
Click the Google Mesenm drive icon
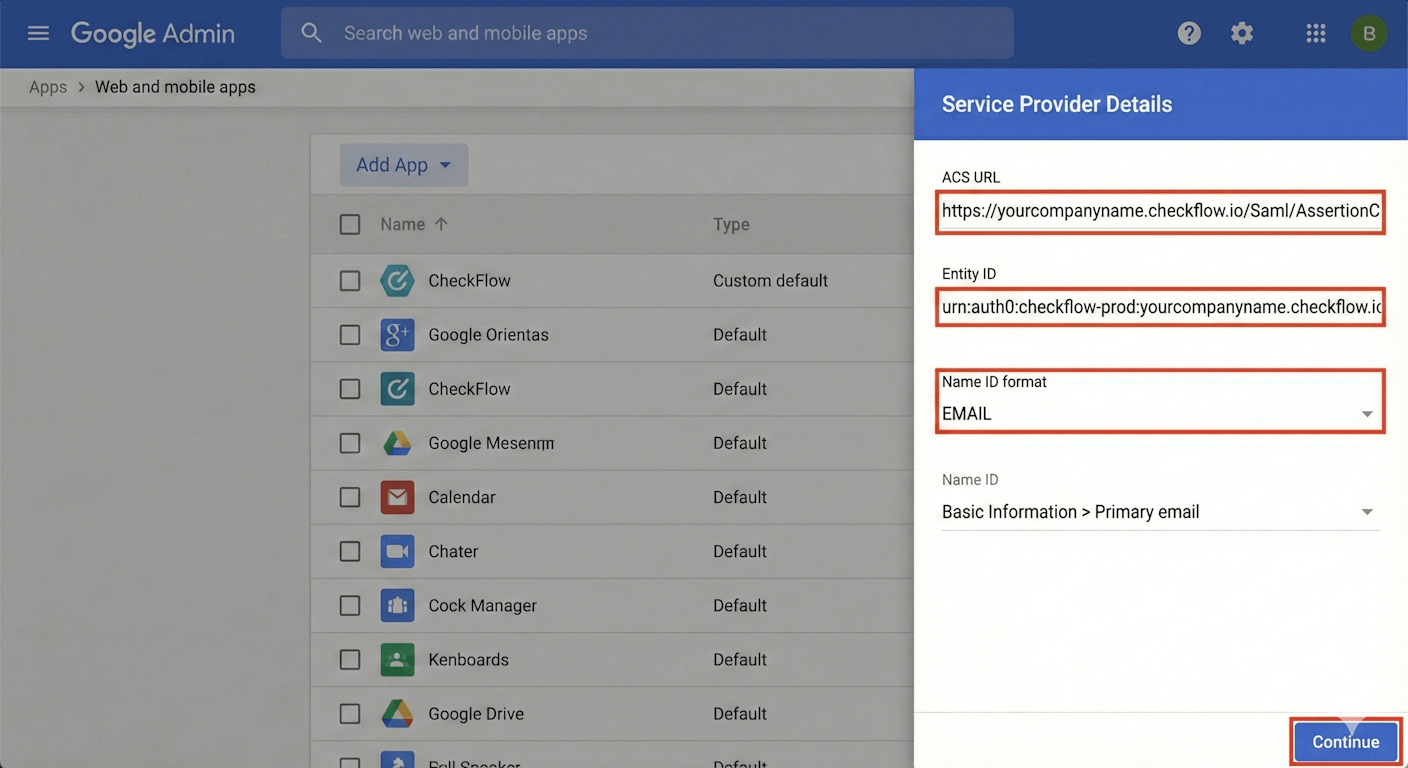pyautogui.click(x=397, y=443)
